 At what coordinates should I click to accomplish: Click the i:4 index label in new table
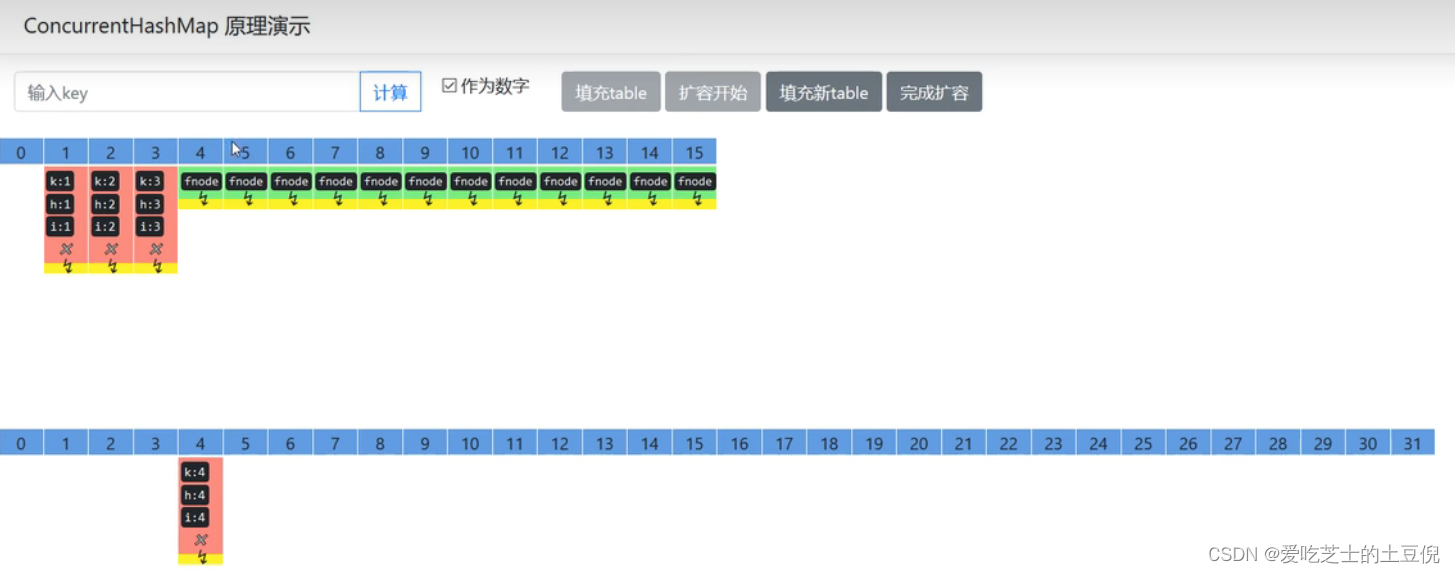(196, 518)
